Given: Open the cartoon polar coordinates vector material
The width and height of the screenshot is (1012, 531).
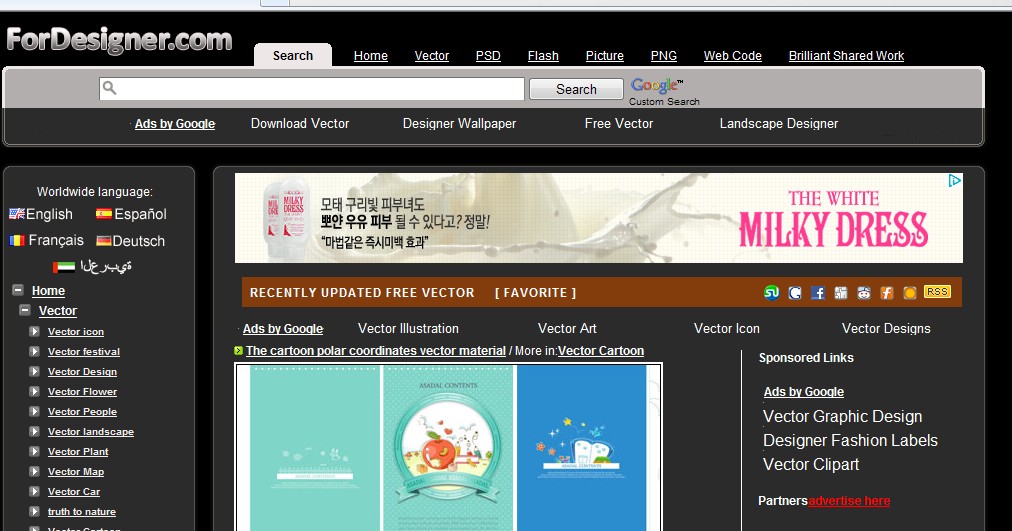Looking at the screenshot, I should (x=376, y=351).
